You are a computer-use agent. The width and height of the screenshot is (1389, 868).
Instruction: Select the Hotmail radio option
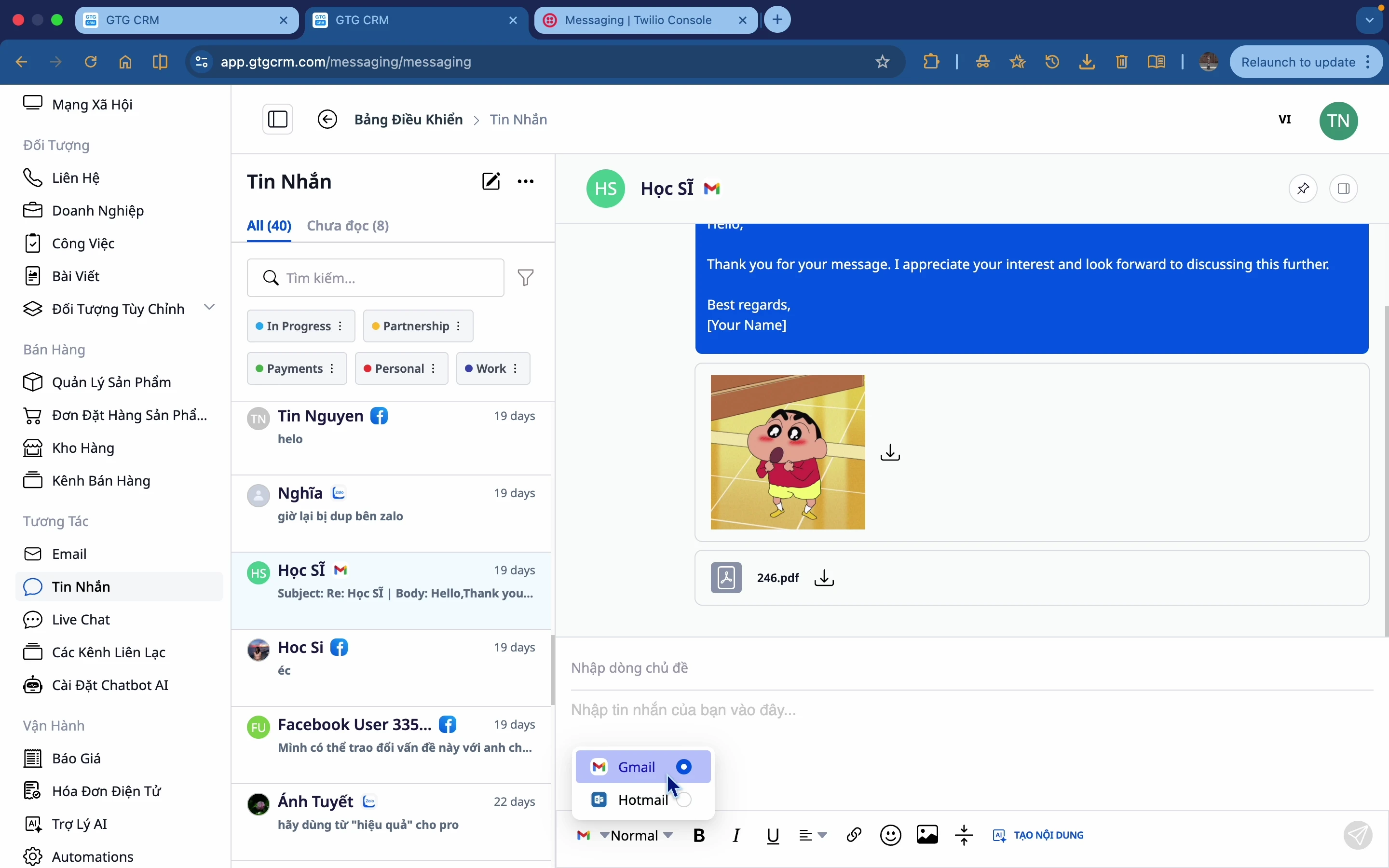click(x=684, y=800)
